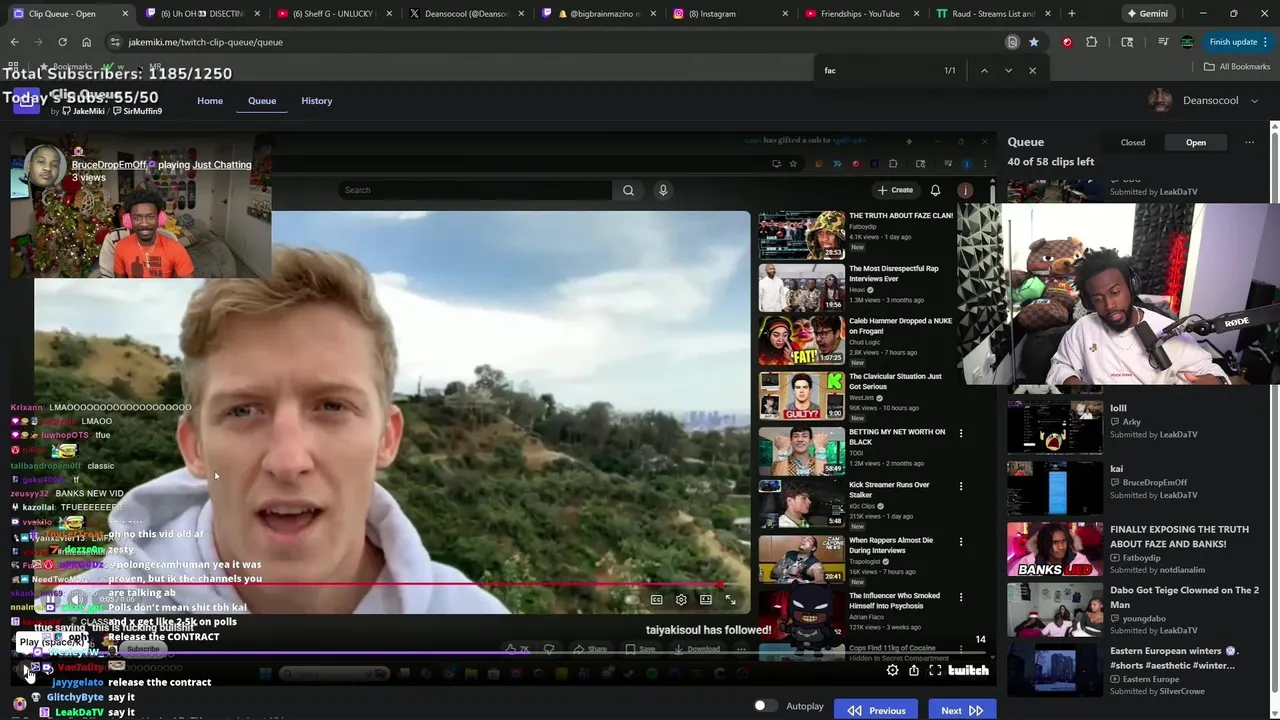The width and height of the screenshot is (1280, 720).
Task: Reload the page
Action: 62,42
